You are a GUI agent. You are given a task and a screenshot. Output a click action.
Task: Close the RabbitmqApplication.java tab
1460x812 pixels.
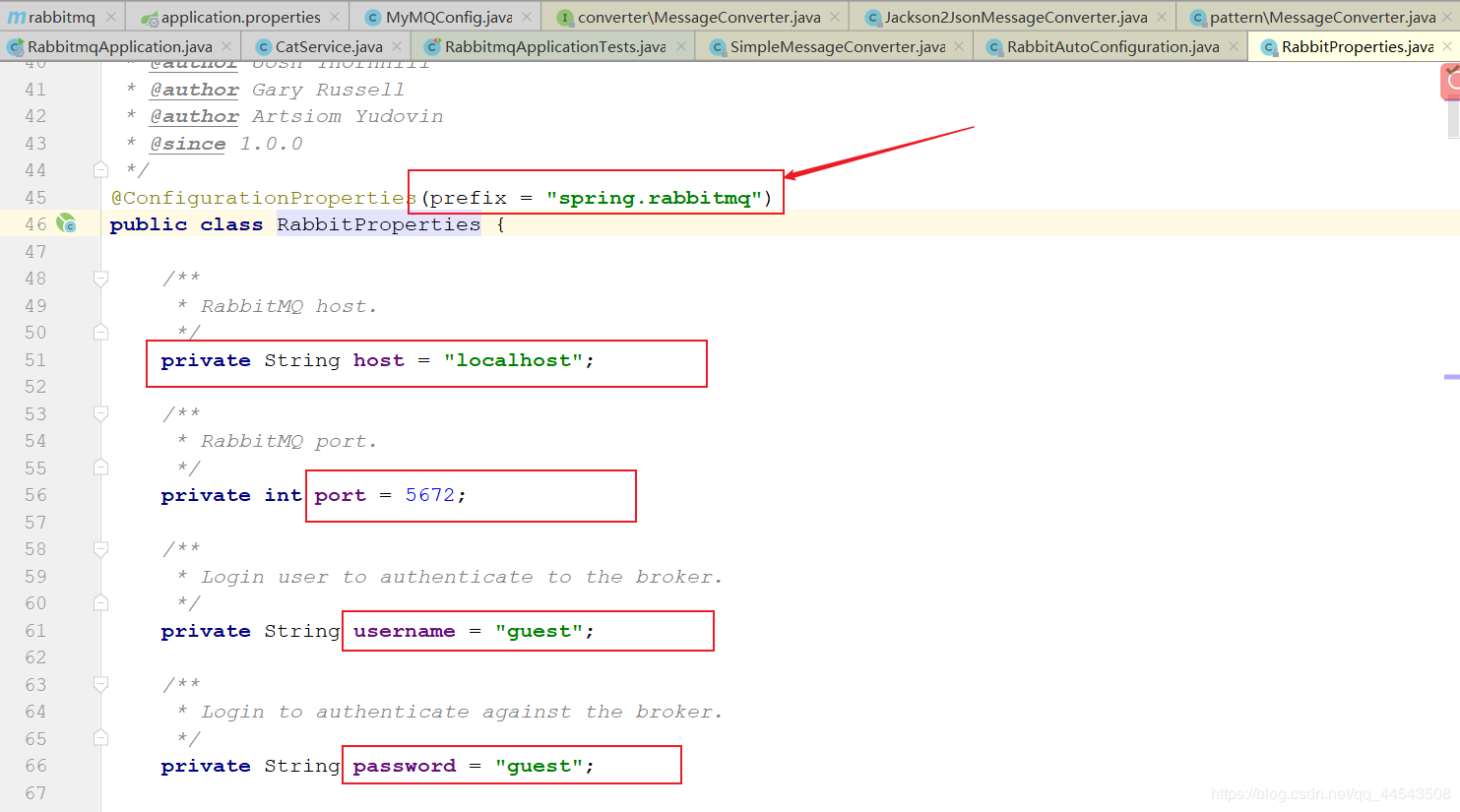coord(226,46)
